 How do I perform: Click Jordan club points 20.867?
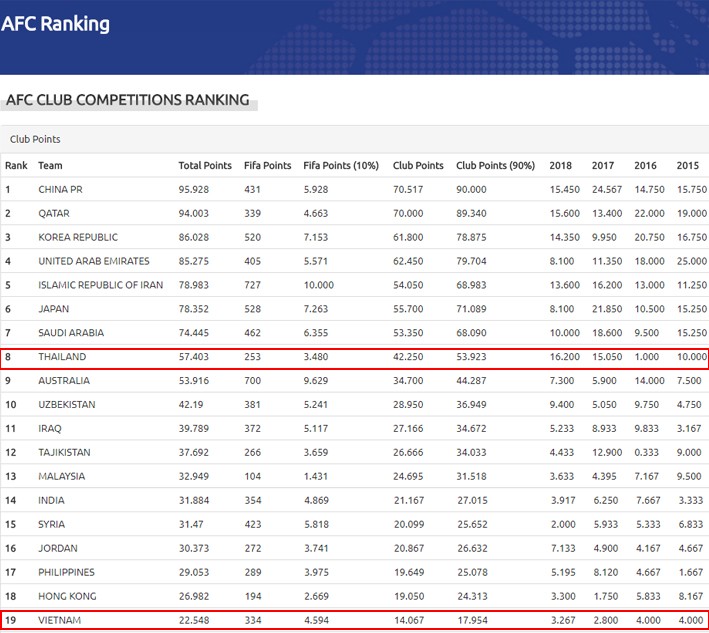[x=409, y=549]
